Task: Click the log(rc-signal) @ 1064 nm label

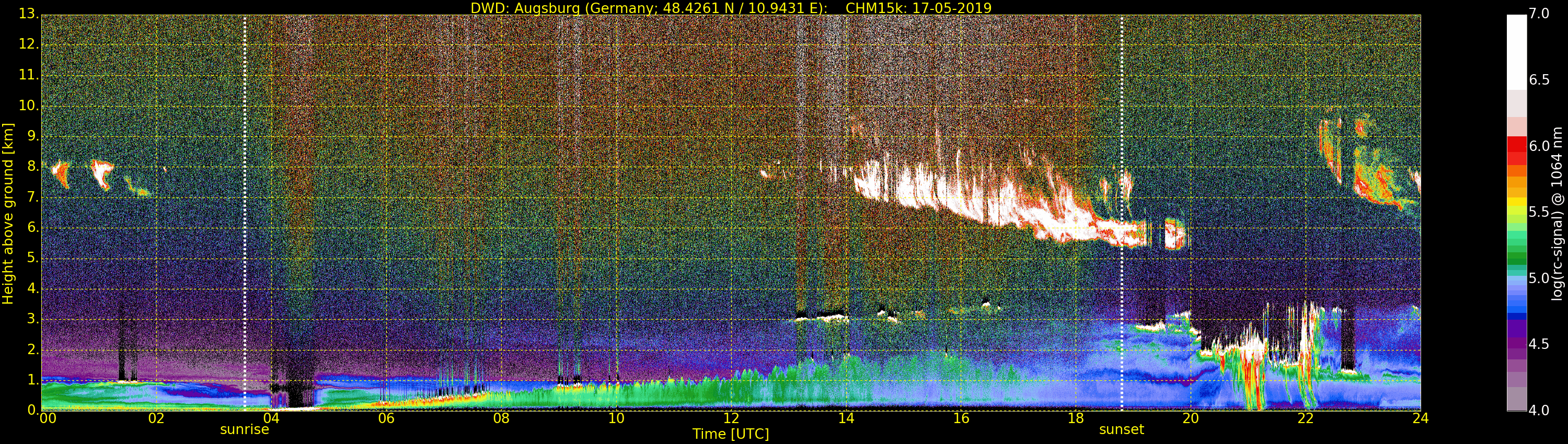Action: [x=1558, y=213]
